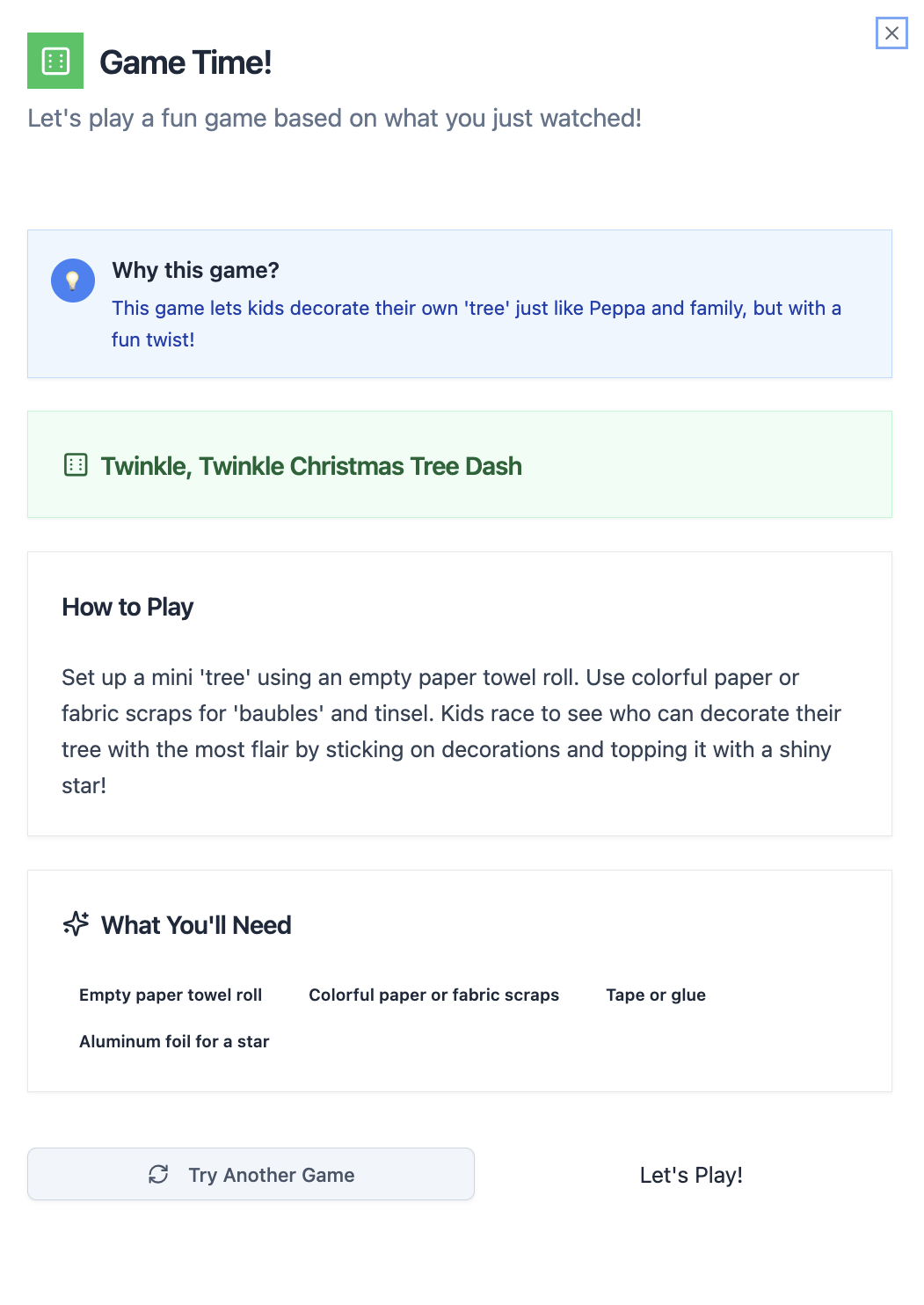Select Aluminum foil for a star item
The width and height of the screenshot is (924, 1305).
pyautogui.click(x=174, y=1041)
